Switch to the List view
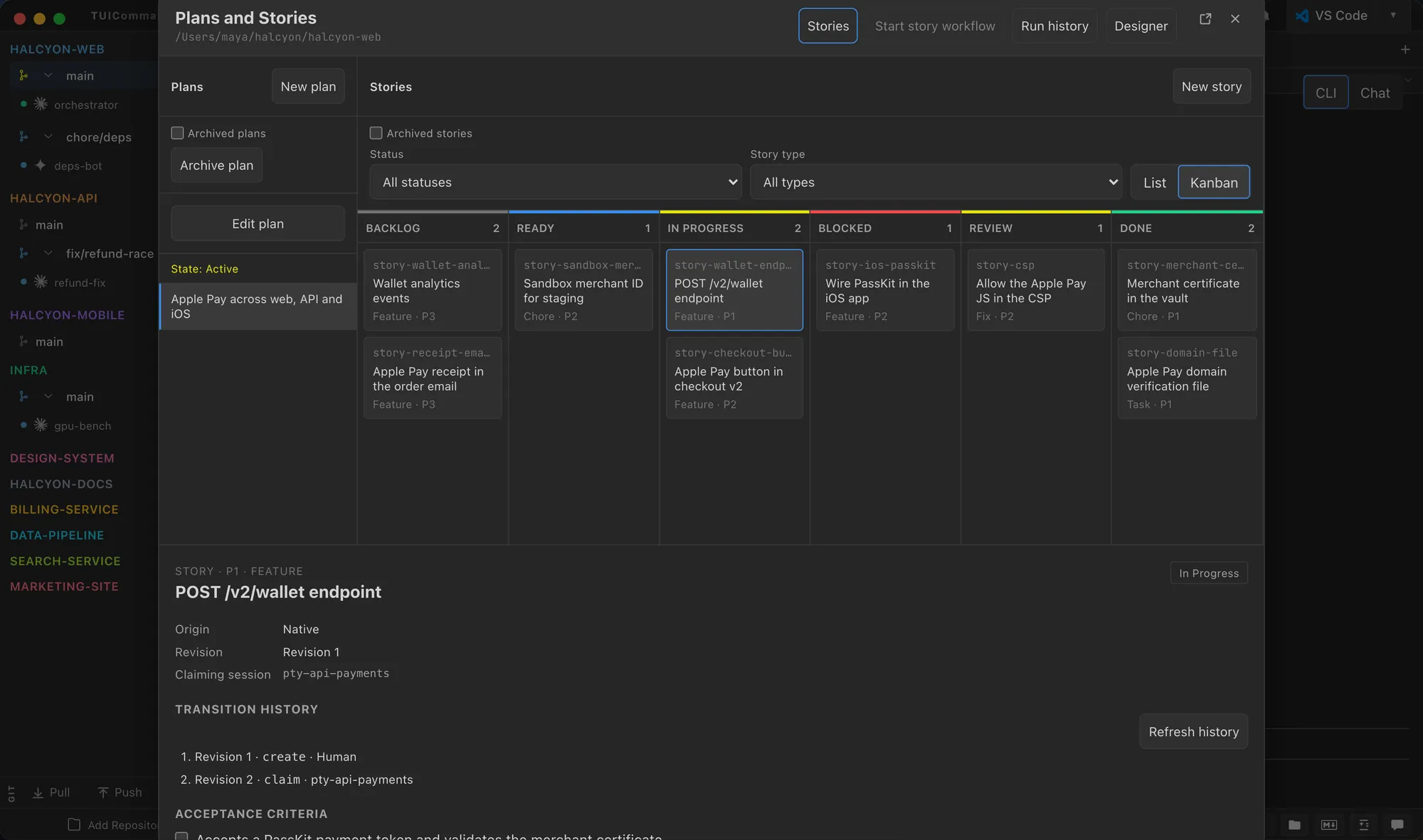Image resolution: width=1423 pixels, height=840 pixels. [x=1154, y=182]
